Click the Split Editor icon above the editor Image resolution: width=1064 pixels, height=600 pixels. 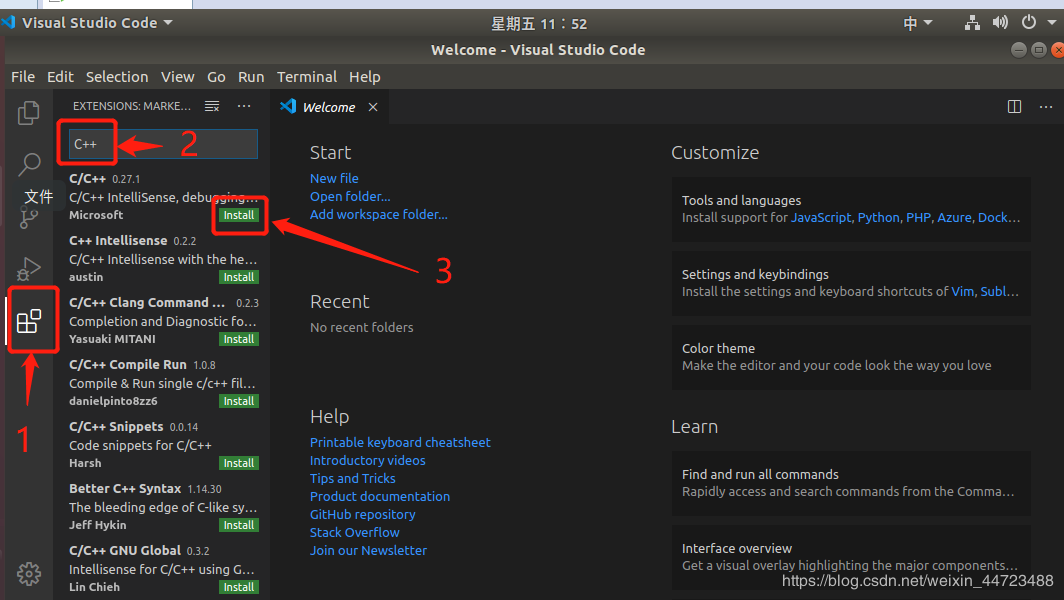pos(1014,106)
